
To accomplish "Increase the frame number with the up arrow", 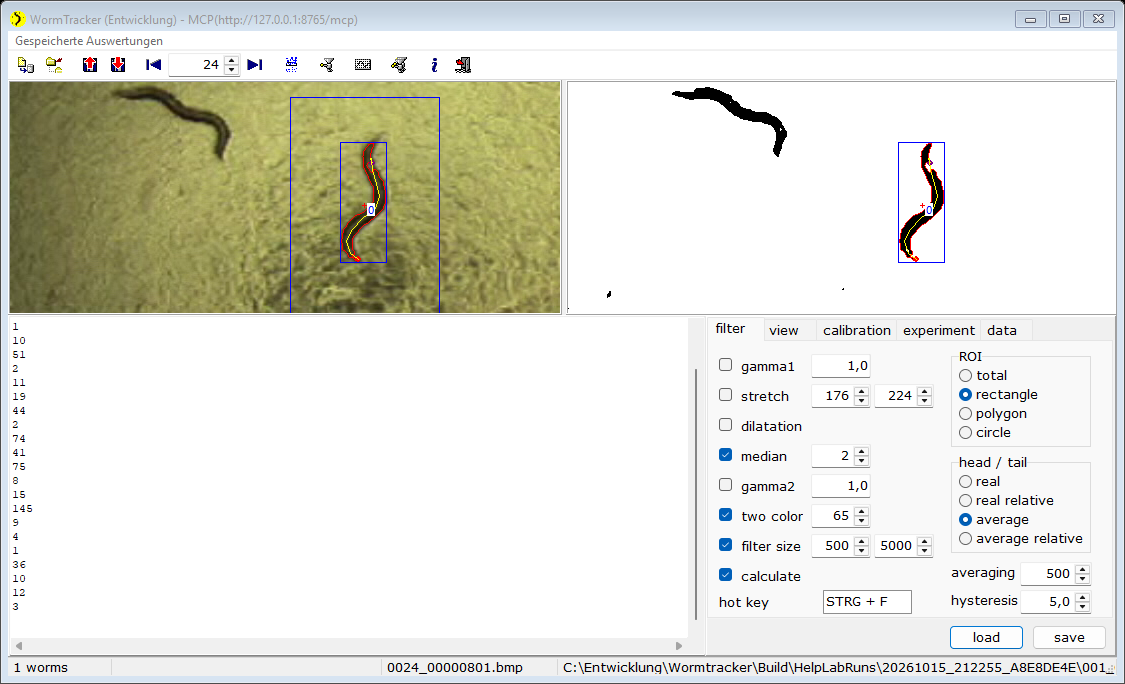I will coord(231,61).
